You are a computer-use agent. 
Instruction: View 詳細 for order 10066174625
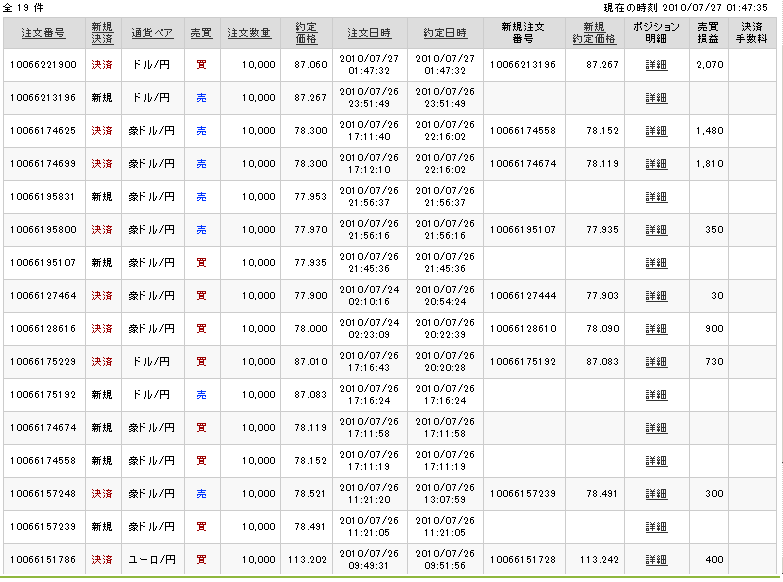pyautogui.click(x=656, y=131)
